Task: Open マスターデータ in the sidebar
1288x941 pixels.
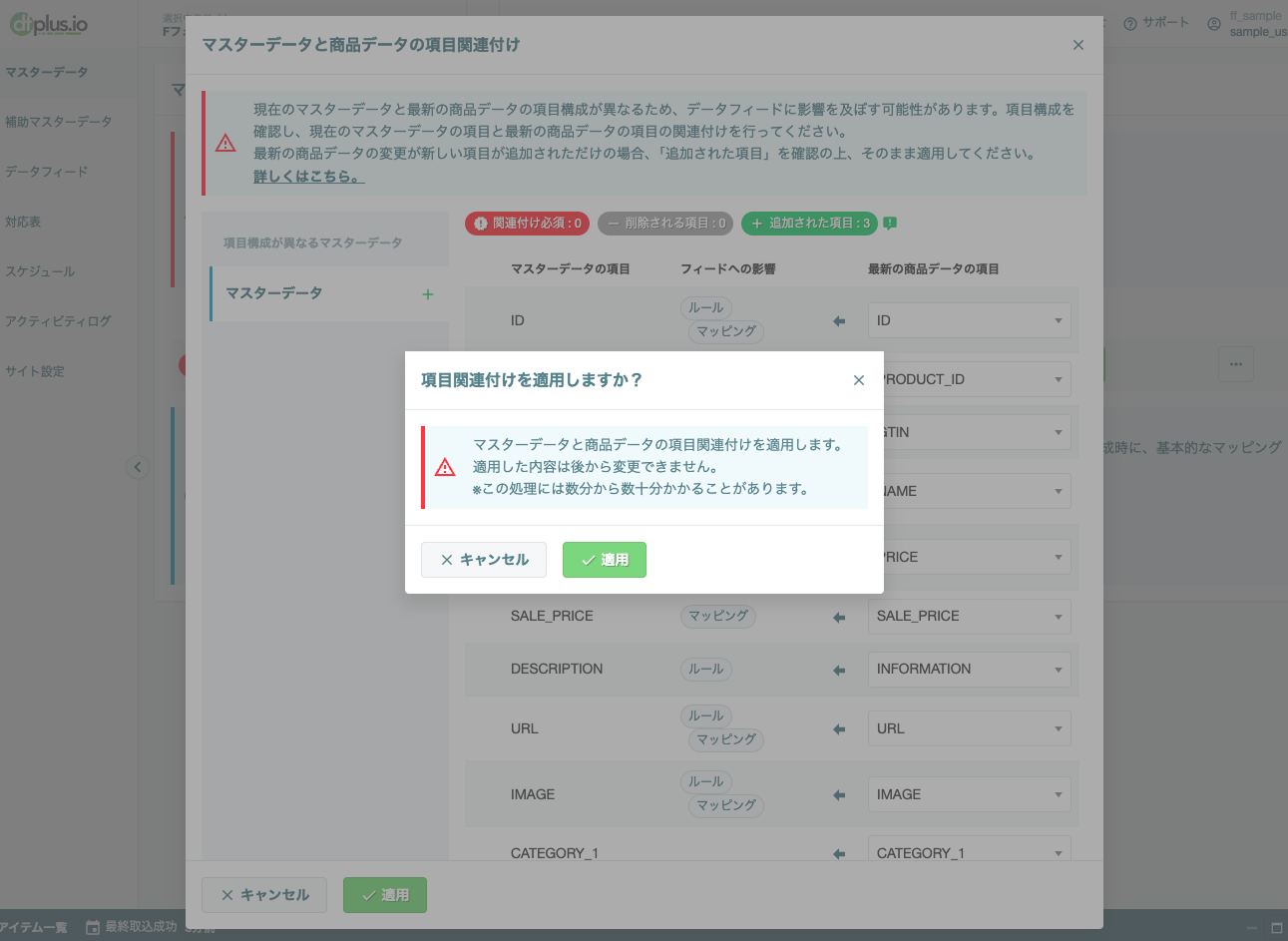Action: [x=47, y=72]
